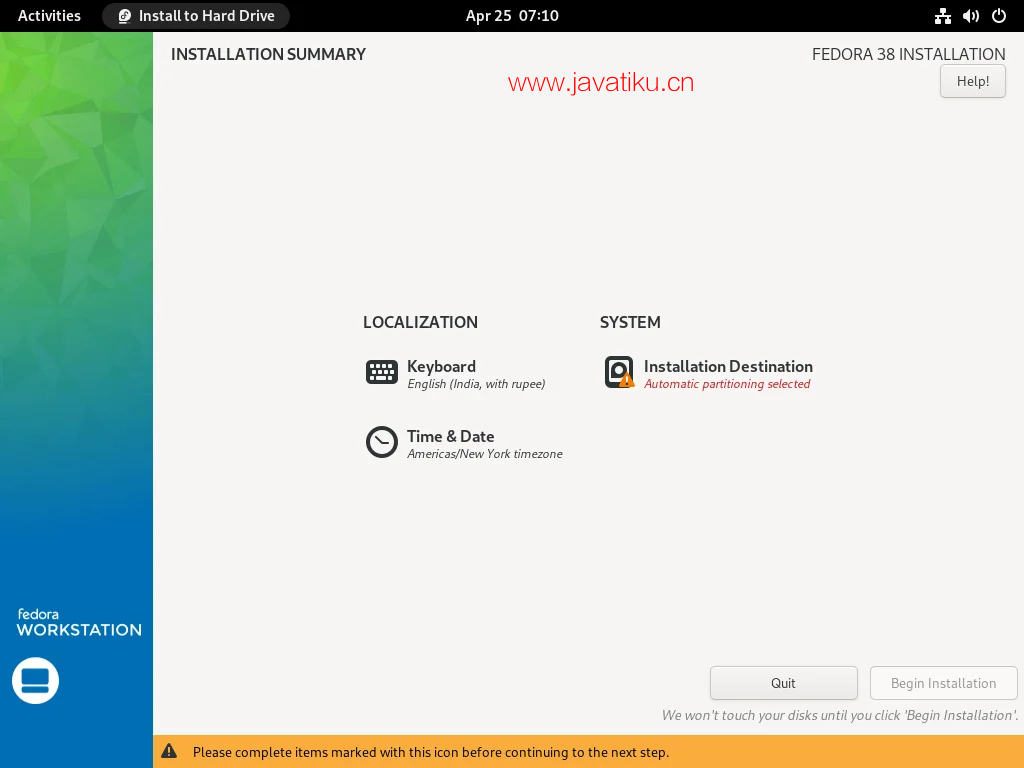Click the Quit button
This screenshot has width=1024, height=768.
click(784, 683)
